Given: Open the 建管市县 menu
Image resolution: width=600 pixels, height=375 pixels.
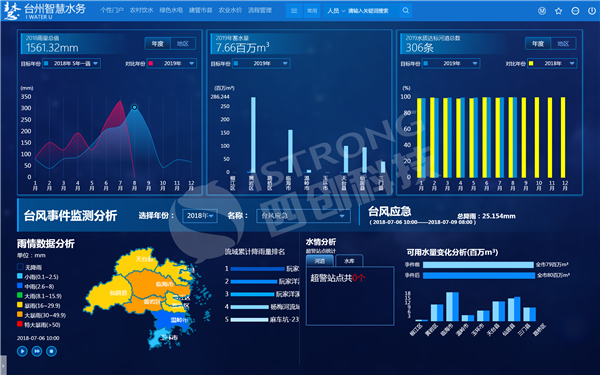Looking at the screenshot, I should click(201, 10).
